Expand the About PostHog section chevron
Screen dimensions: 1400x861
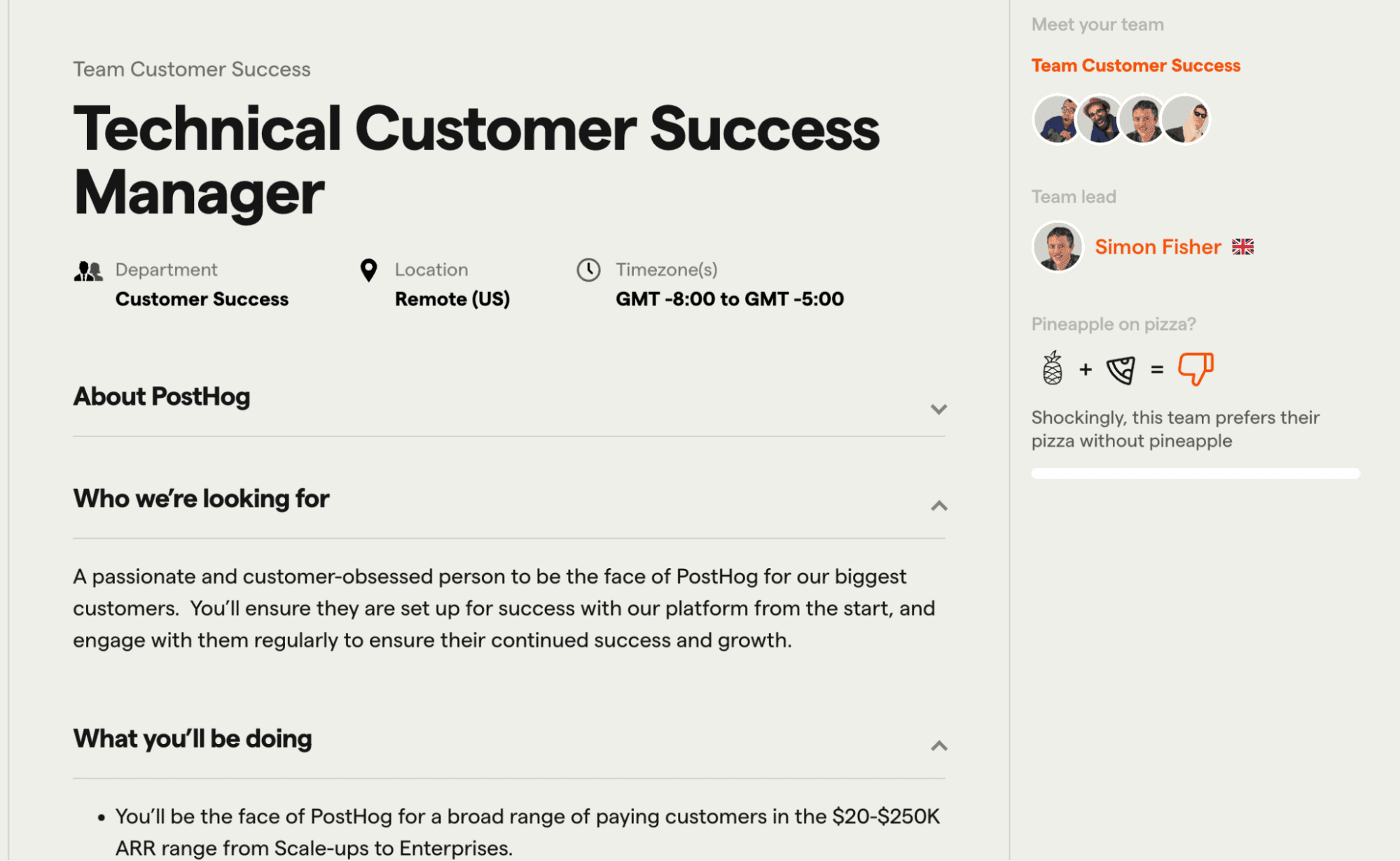[x=938, y=409]
